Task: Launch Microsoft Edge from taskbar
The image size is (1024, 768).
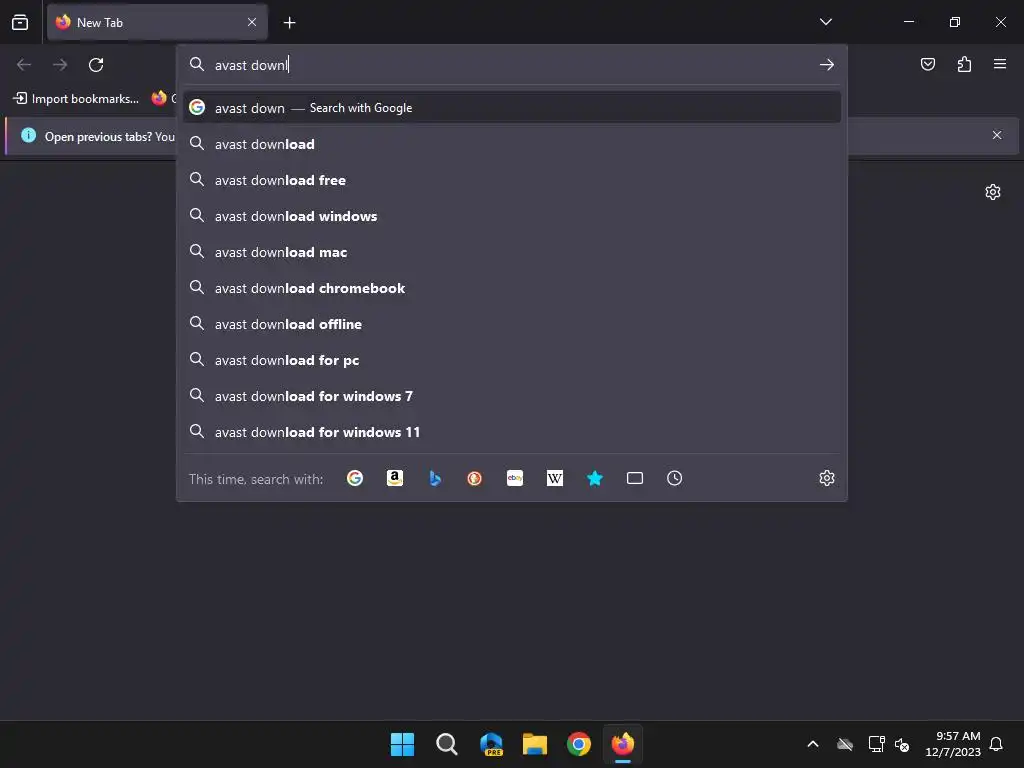Action: point(491,744)
